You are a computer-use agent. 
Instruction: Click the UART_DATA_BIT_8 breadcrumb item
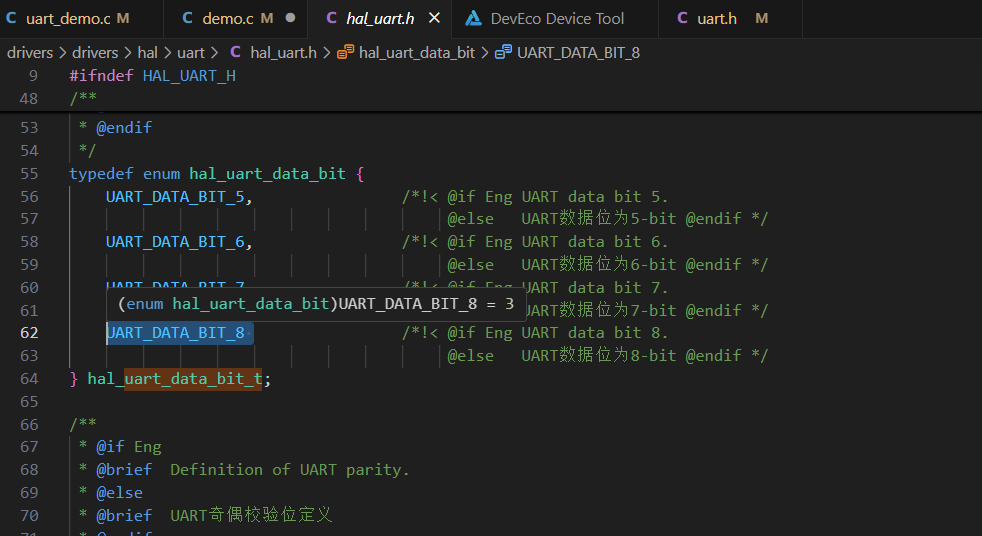click(x=579, y=53)
